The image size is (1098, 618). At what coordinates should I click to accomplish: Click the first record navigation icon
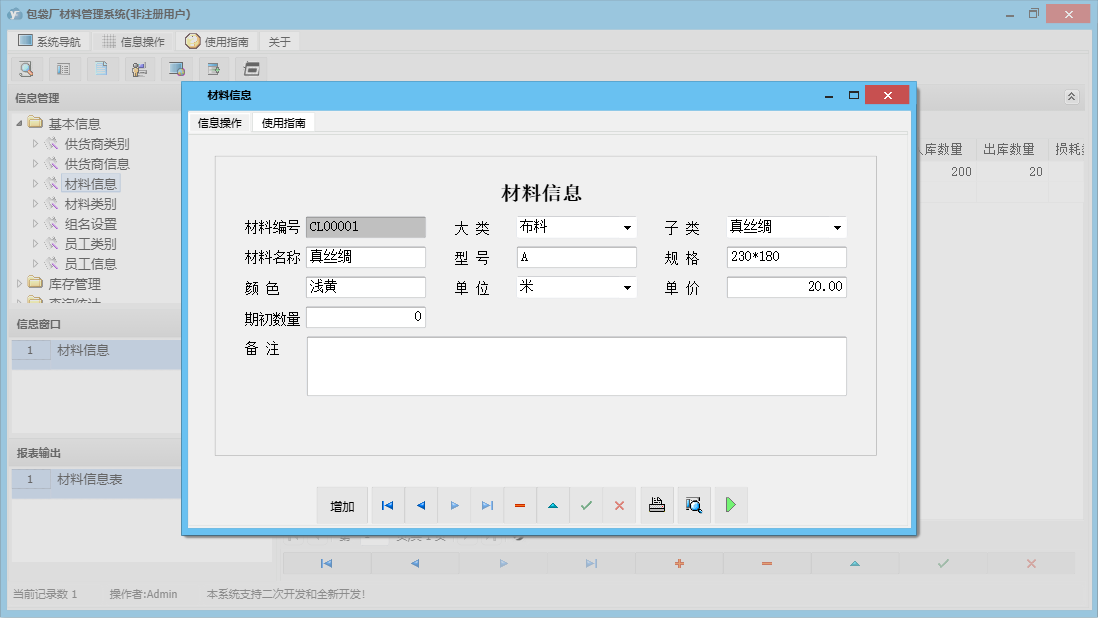387,506
